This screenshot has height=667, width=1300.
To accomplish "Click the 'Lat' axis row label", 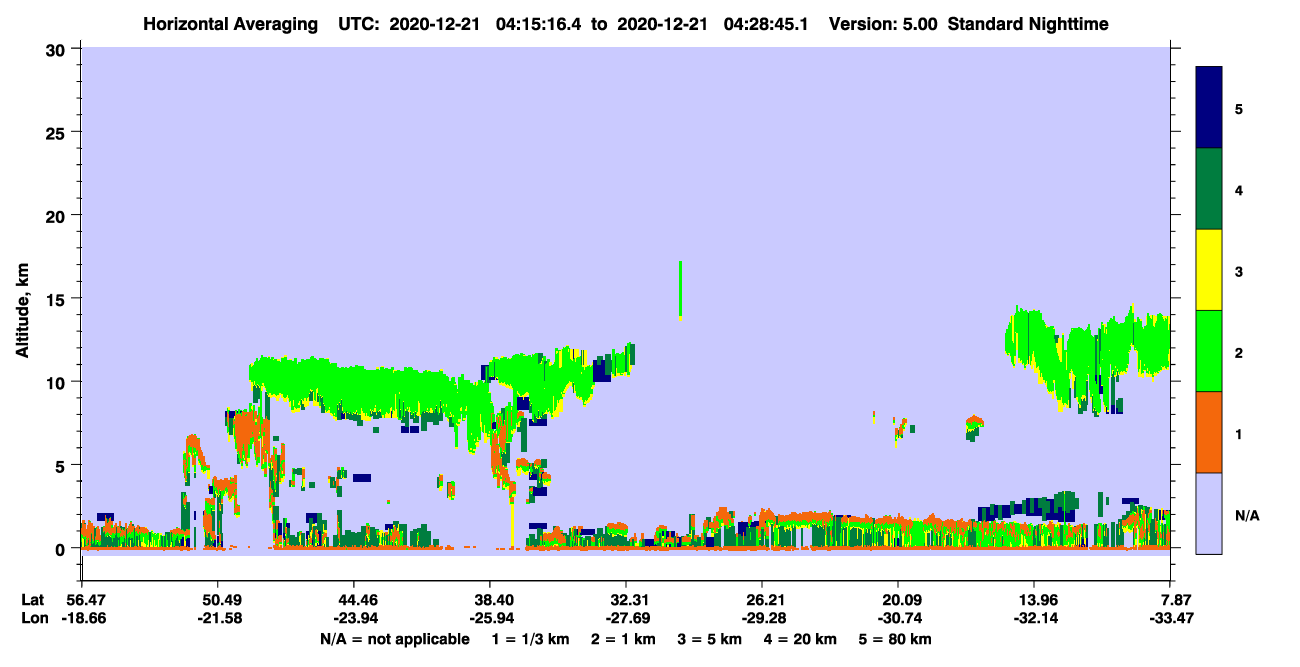I will (33, 600).
